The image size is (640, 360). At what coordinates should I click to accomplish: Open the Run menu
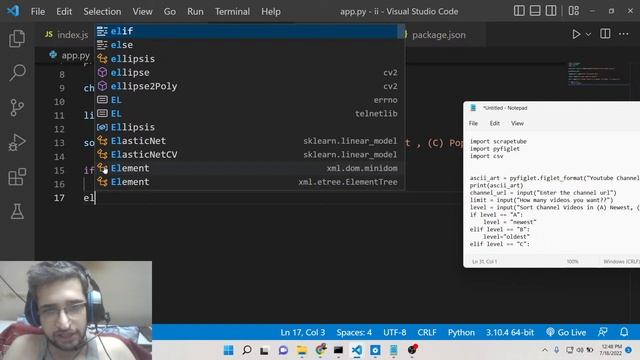coord(195,11)
